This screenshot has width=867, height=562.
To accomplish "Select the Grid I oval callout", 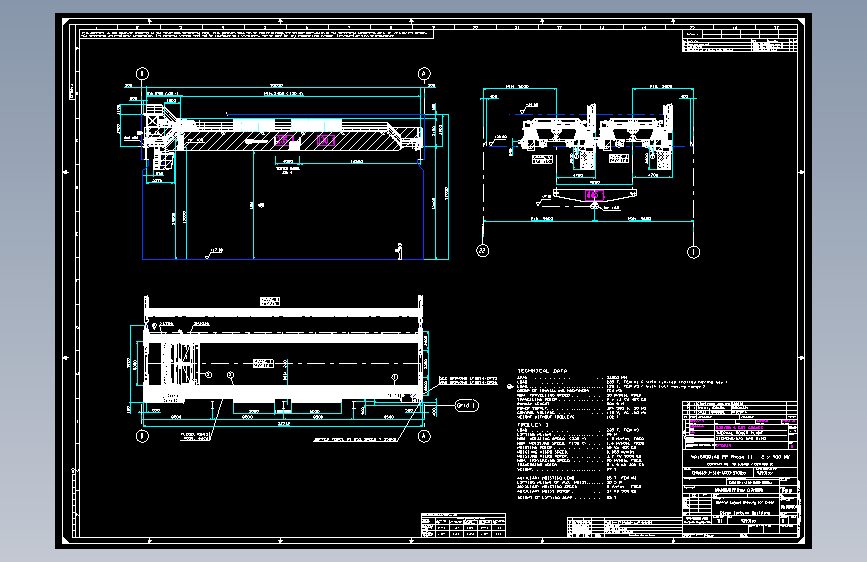I will (467, 405).
